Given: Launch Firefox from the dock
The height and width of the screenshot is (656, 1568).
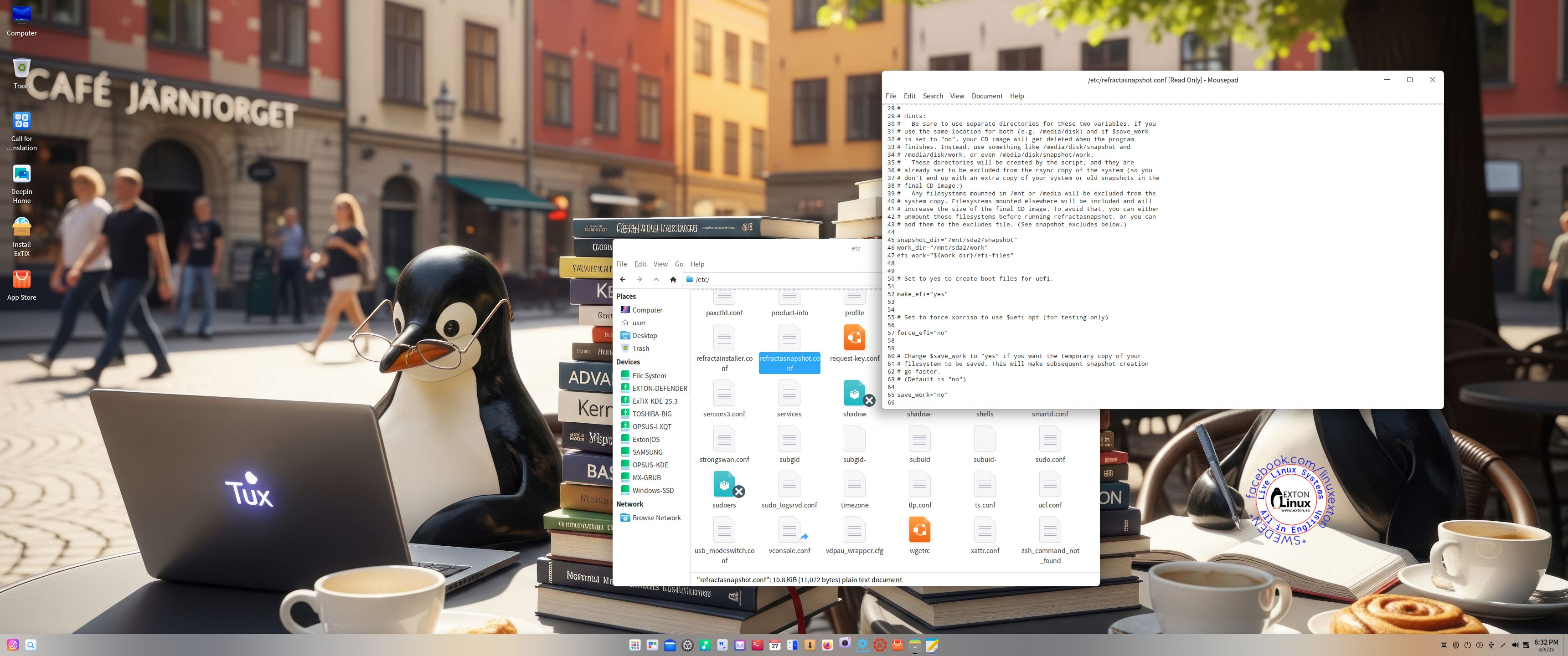Looking at the screenshot, I should 827,645.
